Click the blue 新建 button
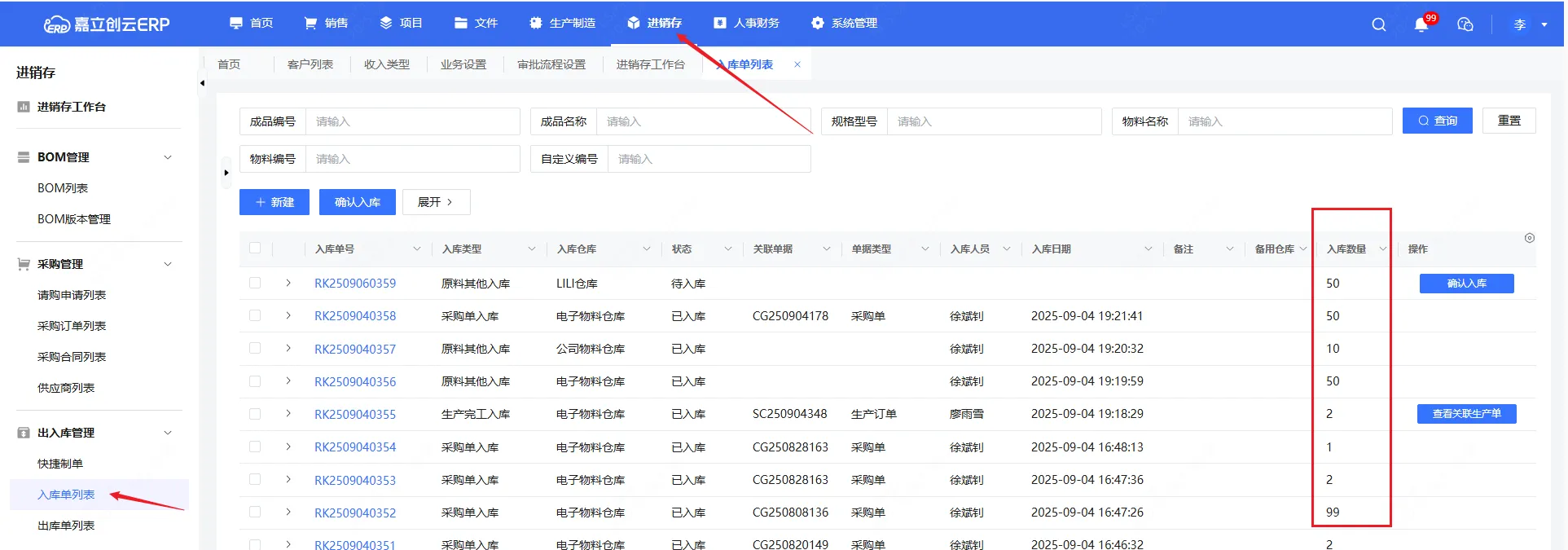1568x550 pixels. pos(275,202)
